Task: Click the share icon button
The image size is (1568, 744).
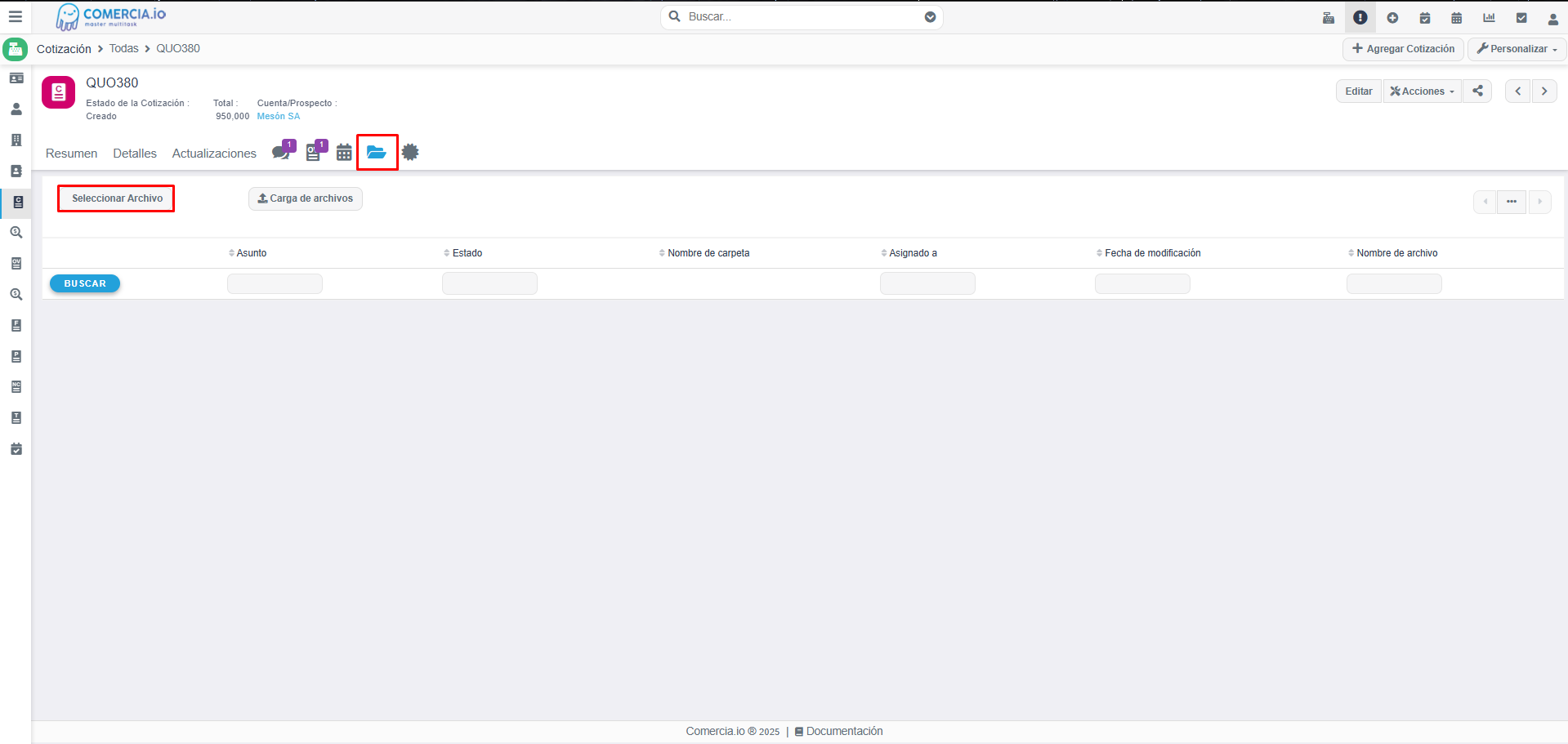Action: pyautogui.click(x=1477, y=91)
